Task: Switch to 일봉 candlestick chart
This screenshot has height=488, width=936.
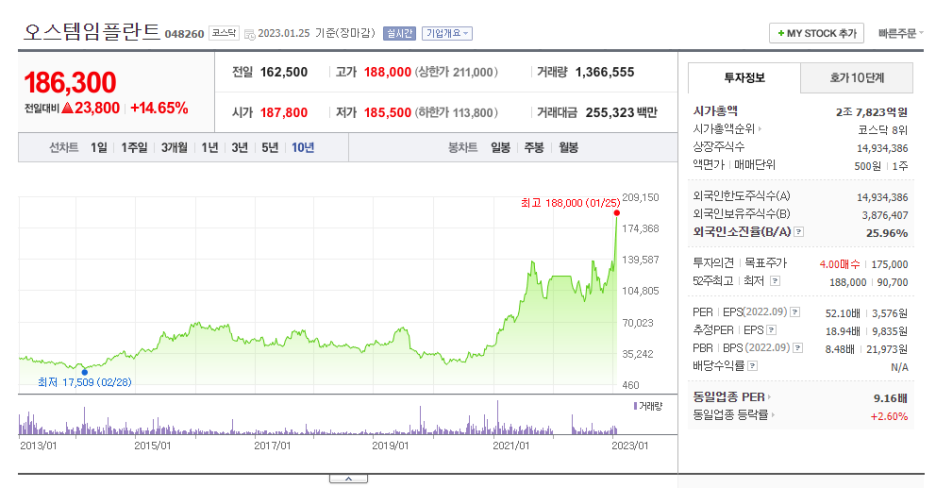Action: click(500, 147)
